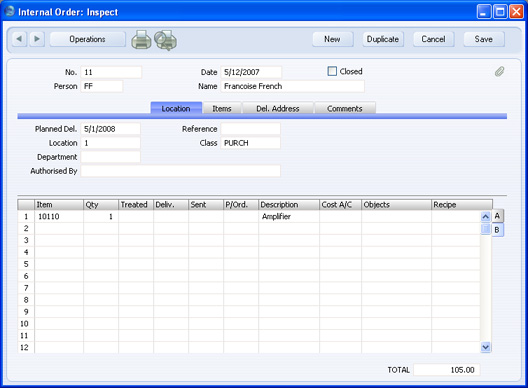Click the Item column header

click(59, 205)
